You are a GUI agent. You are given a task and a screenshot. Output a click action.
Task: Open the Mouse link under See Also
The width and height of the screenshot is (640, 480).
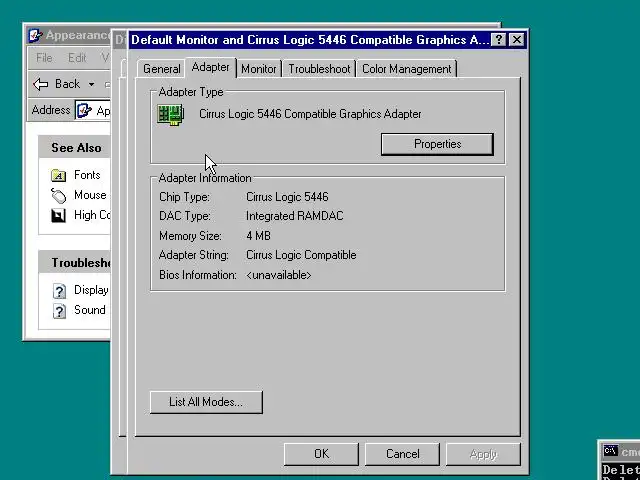click(x=90, y=195)
